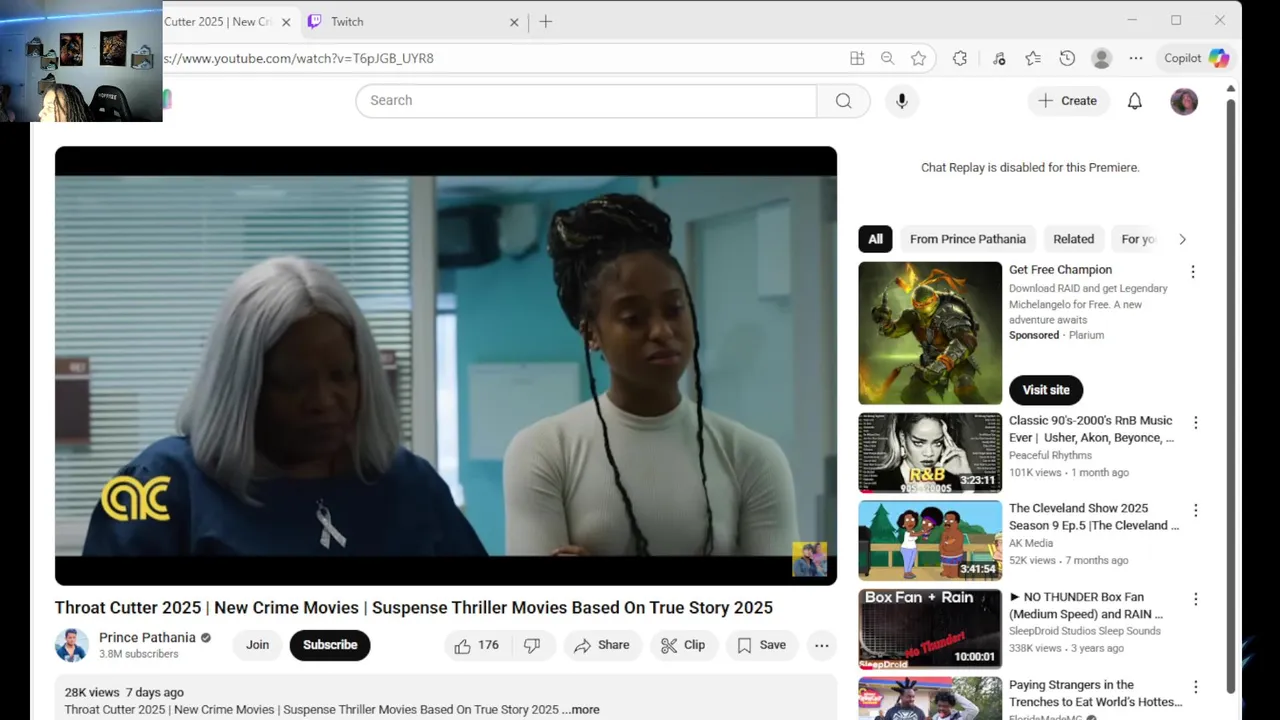Click in the YouTube search field
Viewport: 1280px width, 720px height.
(x=586, y=100)
